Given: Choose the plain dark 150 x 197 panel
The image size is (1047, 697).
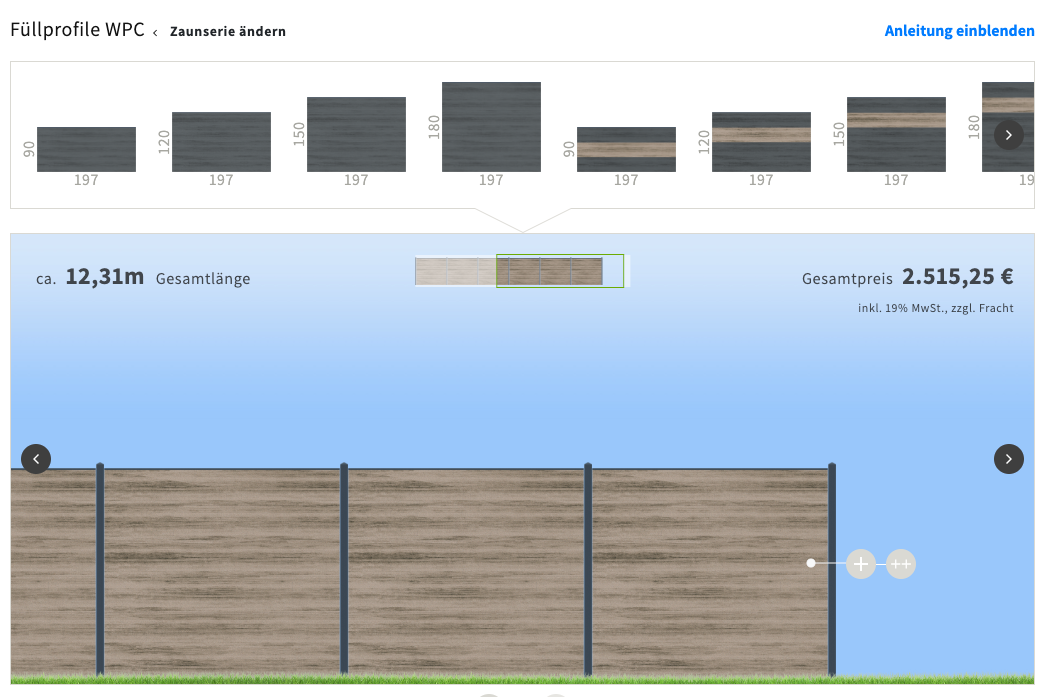Looking at the screenshot, I should click(x=356, y=135).
